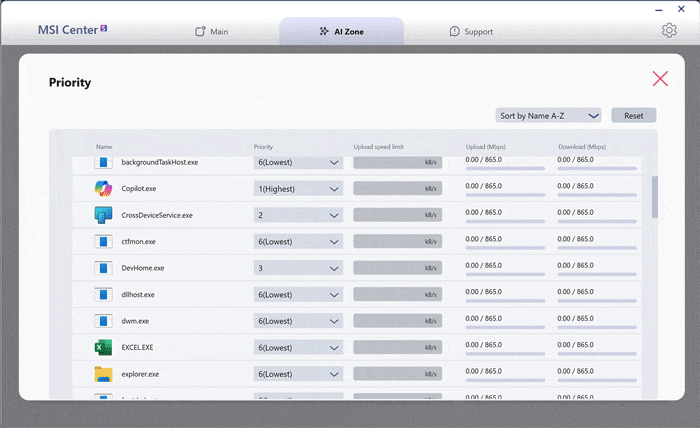Click the MSI Center logo
Image resolution: width=700 pixels, height=428 pixels.
72,30
